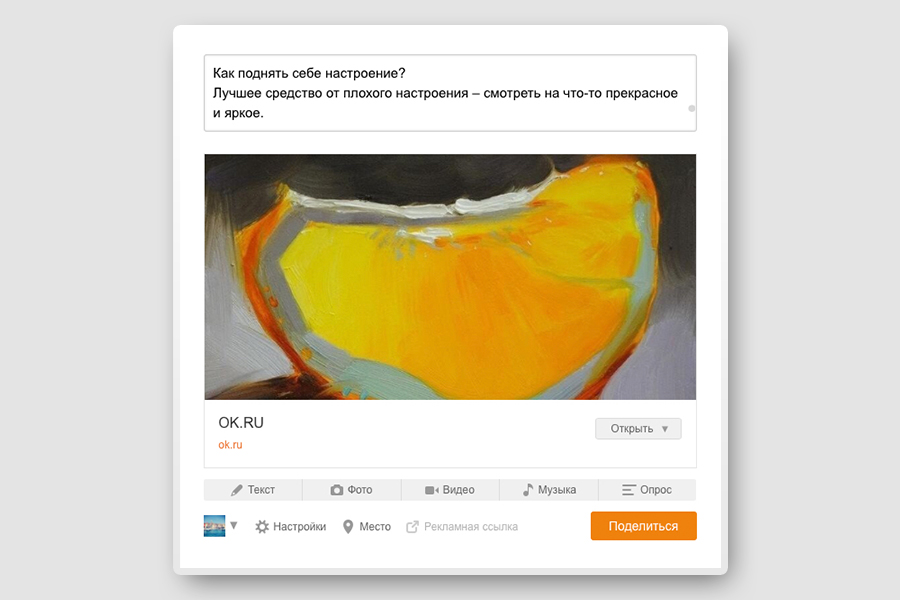Click the small profile avatar thumbnail

pos(214,526)
